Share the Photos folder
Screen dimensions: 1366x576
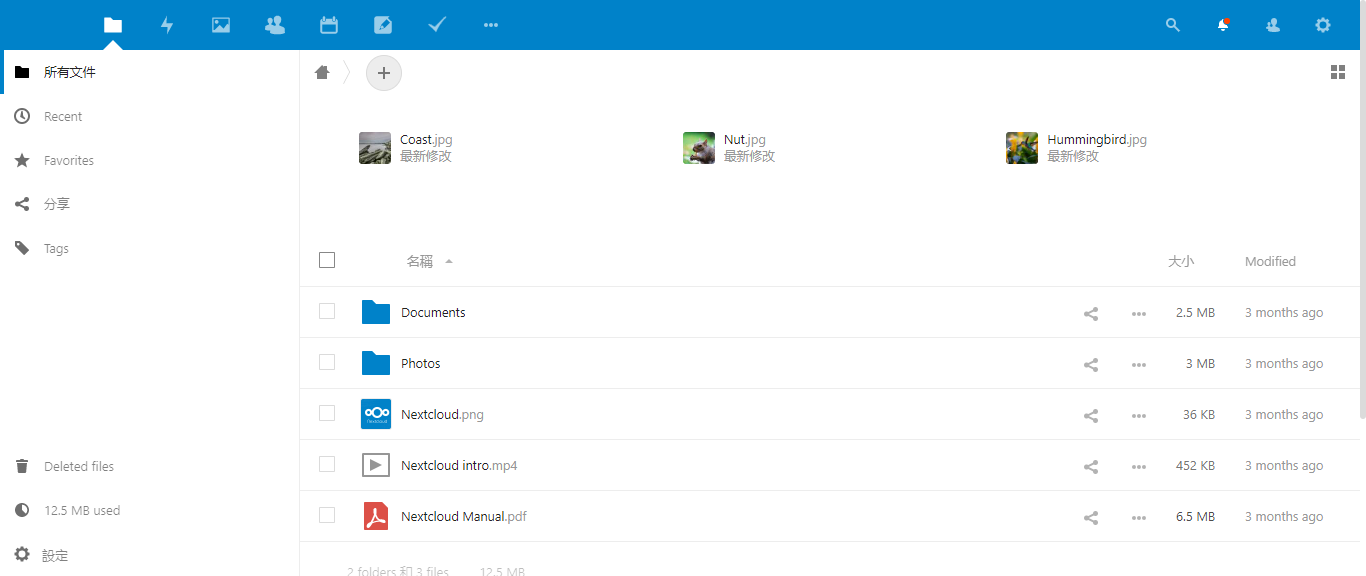pyautogui.click(x=1091, y=364)
